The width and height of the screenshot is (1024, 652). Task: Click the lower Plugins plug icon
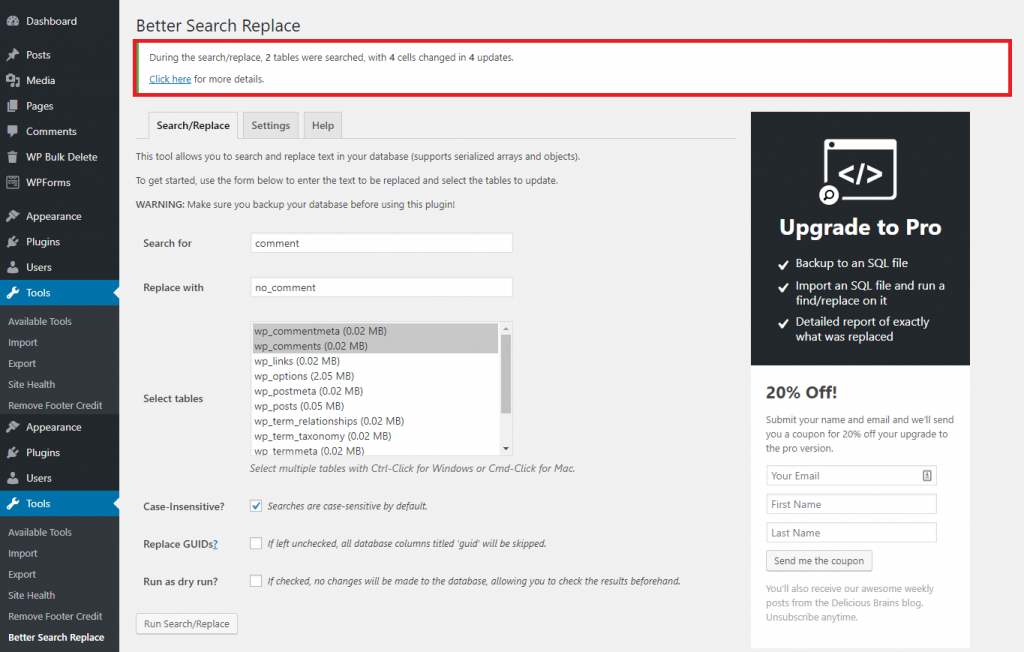12,453
